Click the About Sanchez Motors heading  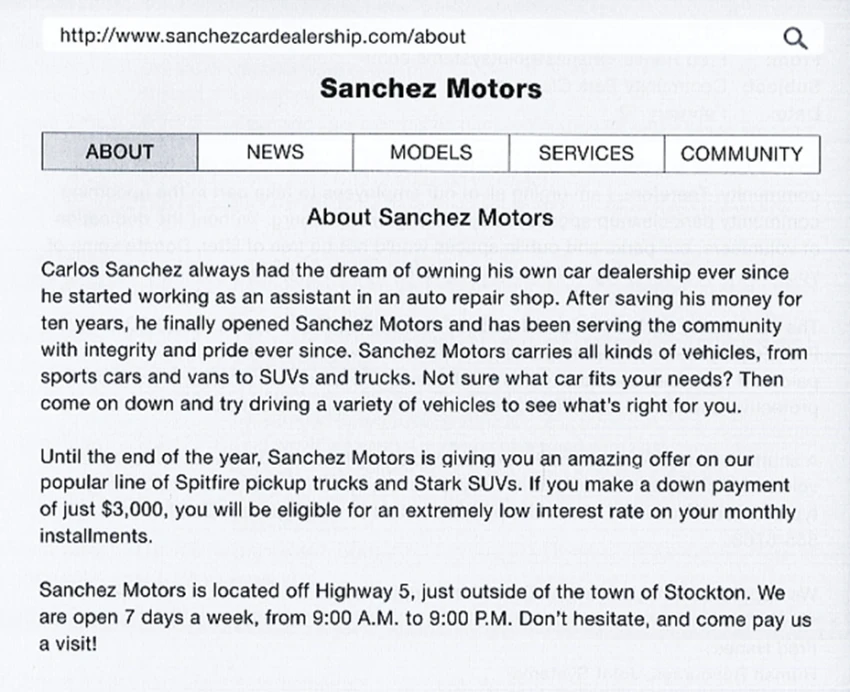pos(430,217)
